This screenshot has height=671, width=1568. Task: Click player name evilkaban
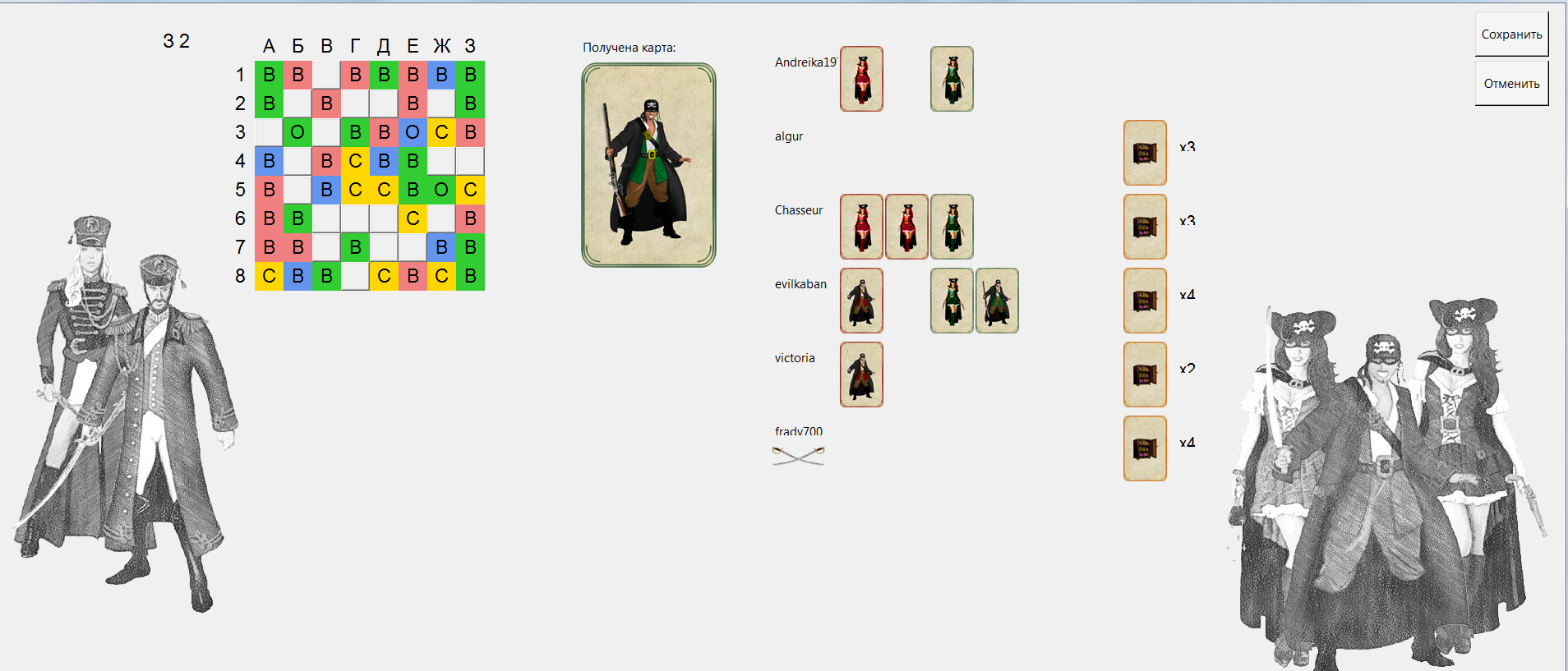800,284
